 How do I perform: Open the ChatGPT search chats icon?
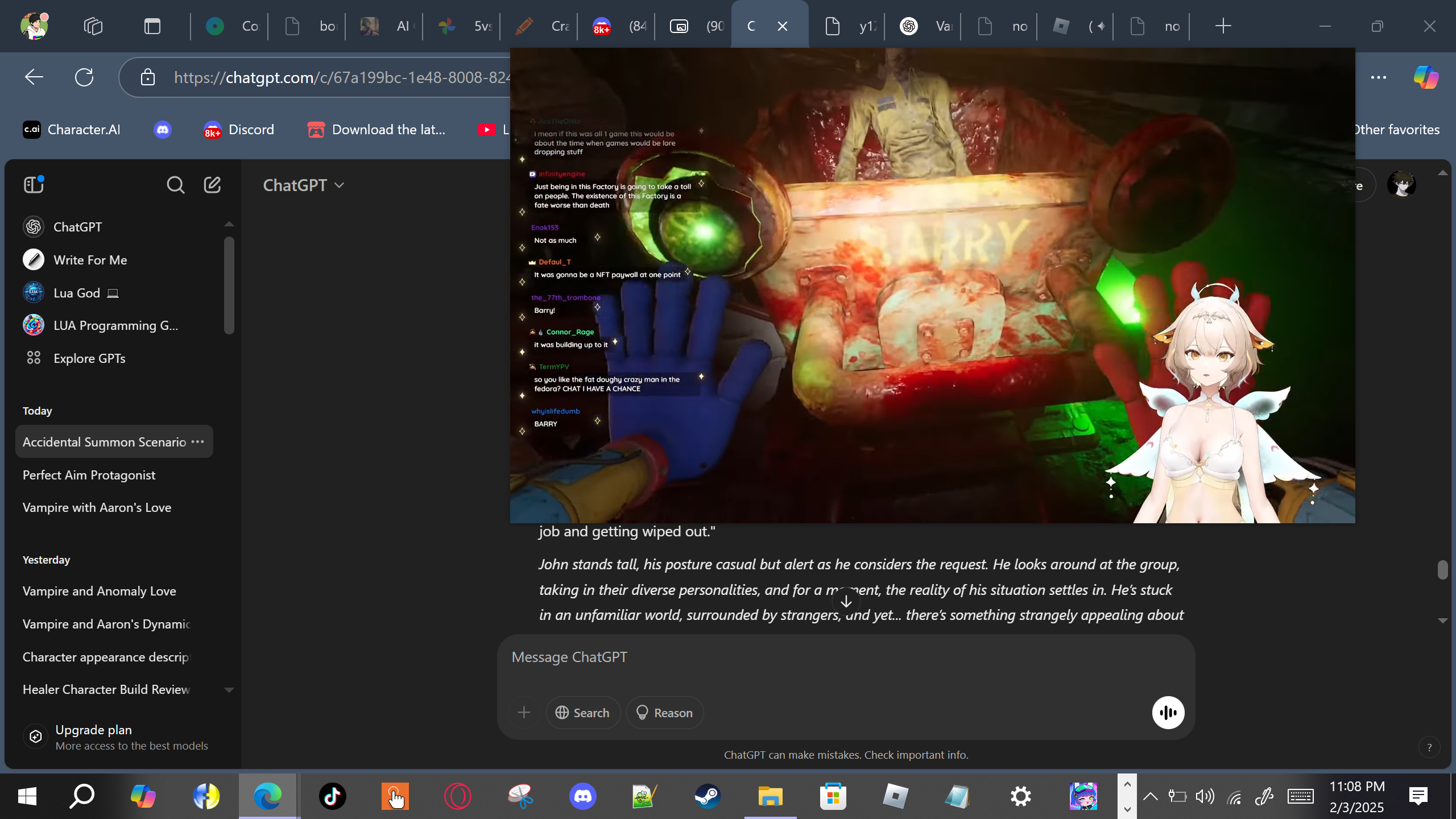(175, 185)
